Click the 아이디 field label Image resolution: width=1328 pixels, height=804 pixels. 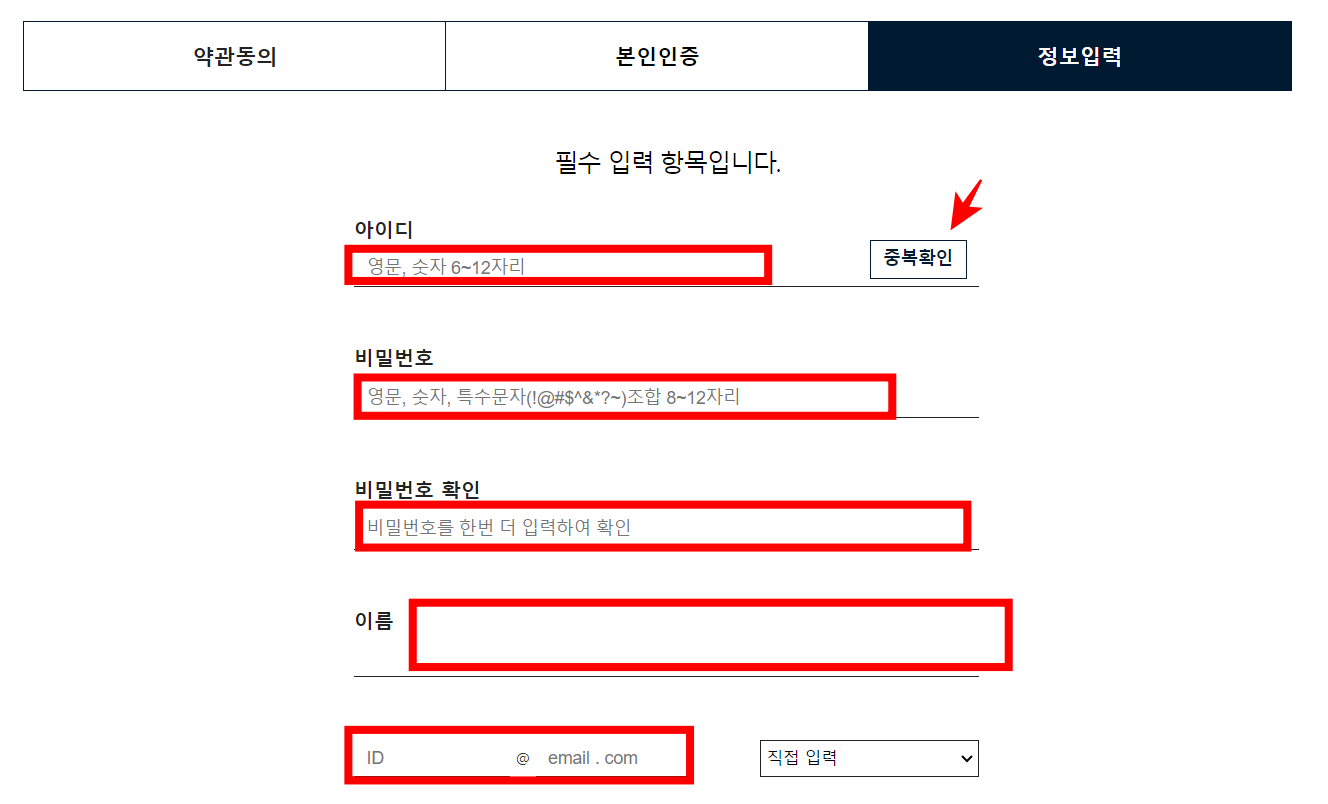384,230
